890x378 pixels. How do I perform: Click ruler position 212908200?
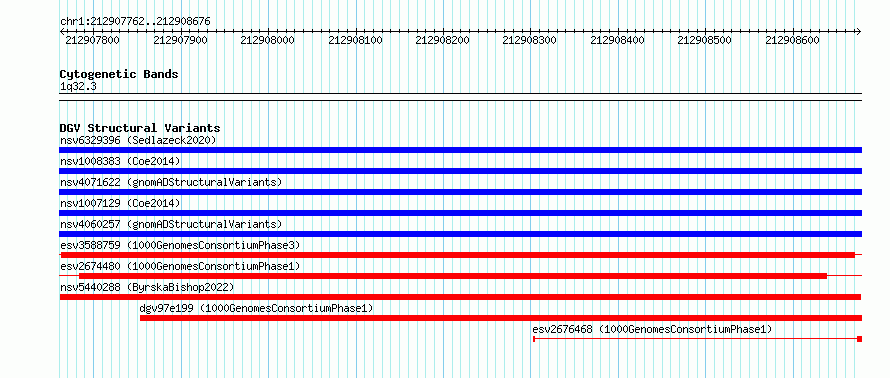[443, 40]
